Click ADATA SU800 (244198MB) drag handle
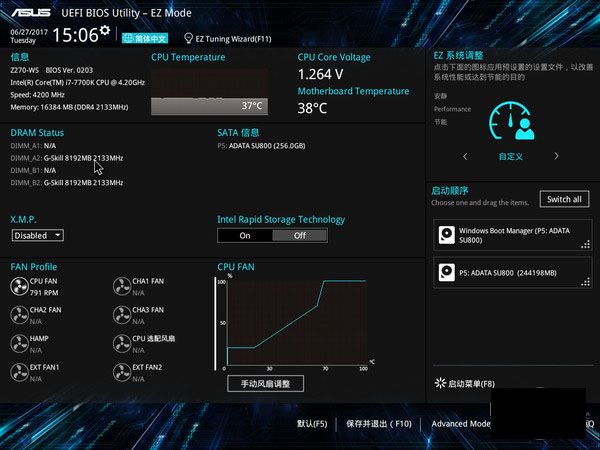The width and height of the screenshot is (600, 450). [x=585, y=282]
